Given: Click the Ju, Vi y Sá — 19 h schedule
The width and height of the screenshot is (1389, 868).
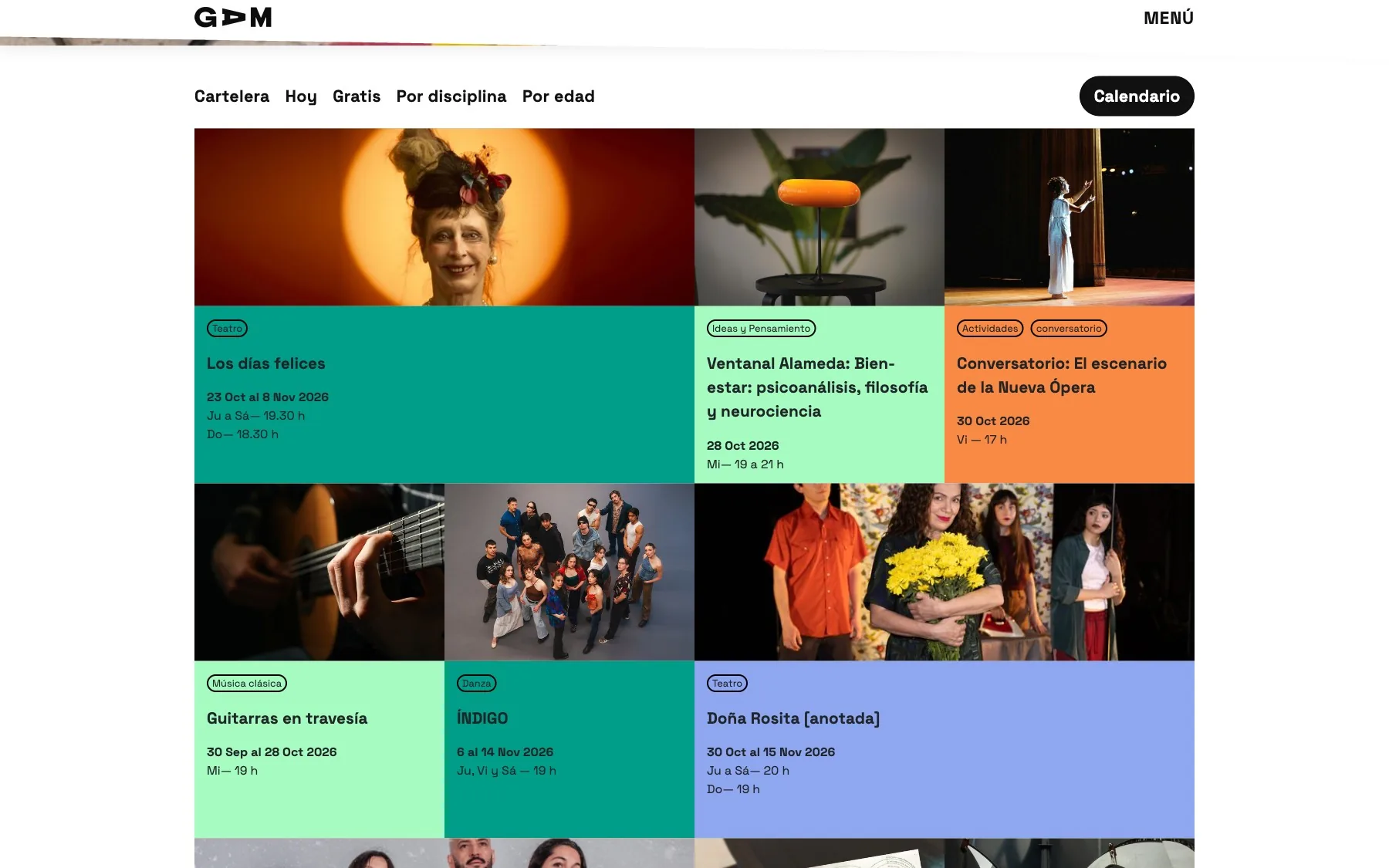Looking at the screenshot, I should (x=506, y=771).
